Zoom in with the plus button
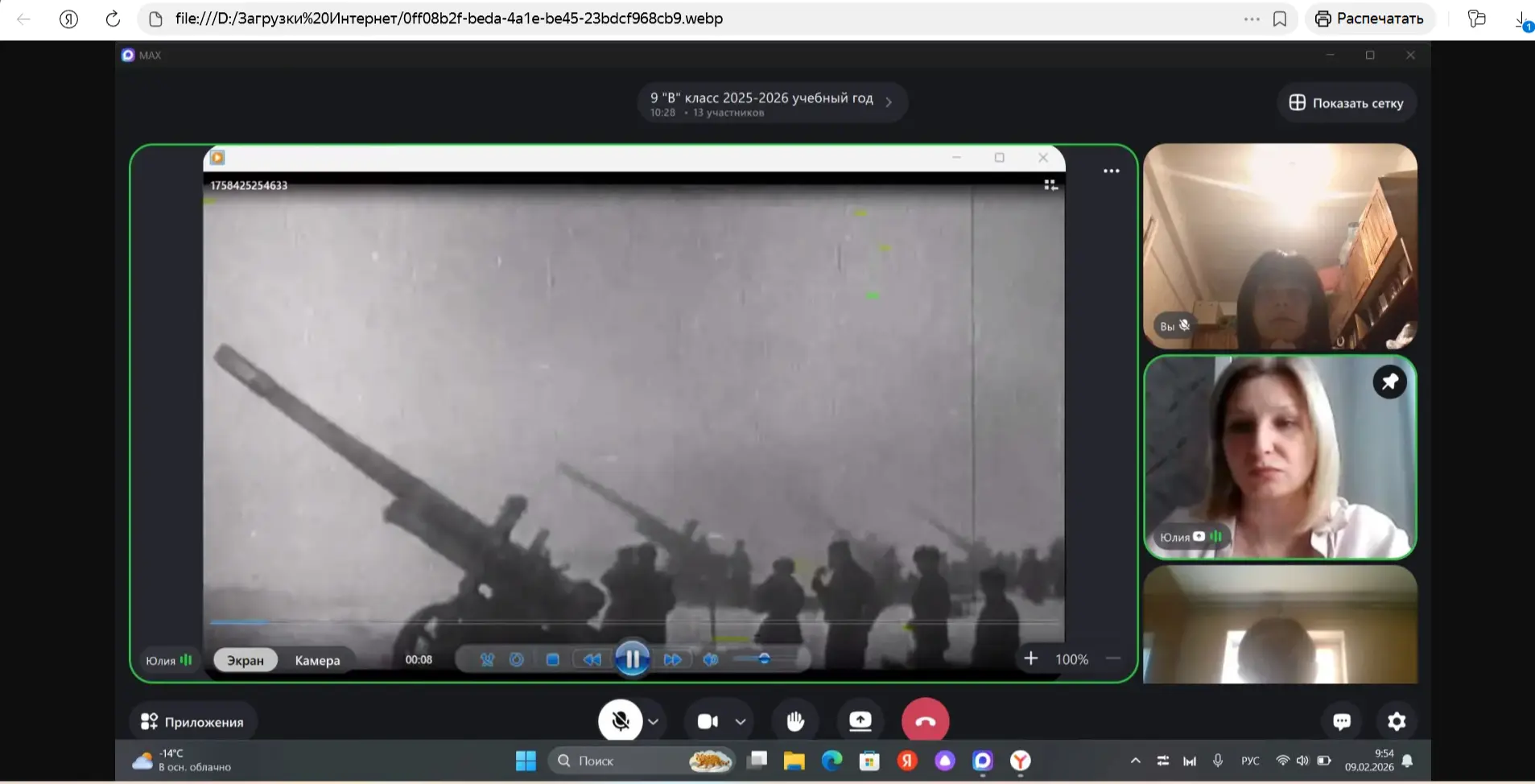Viewport: 1535px width, 784px height. (1030, 658)
